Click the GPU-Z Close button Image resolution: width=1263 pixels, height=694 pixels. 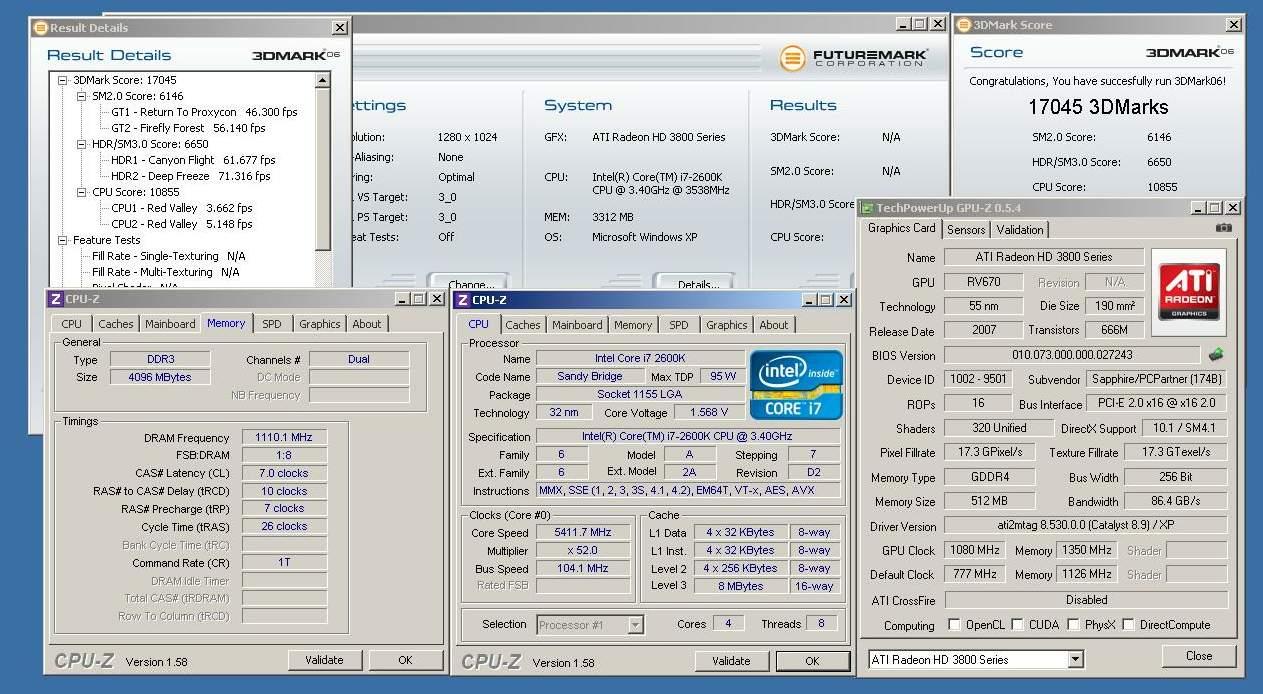[x=1199, y=656]
